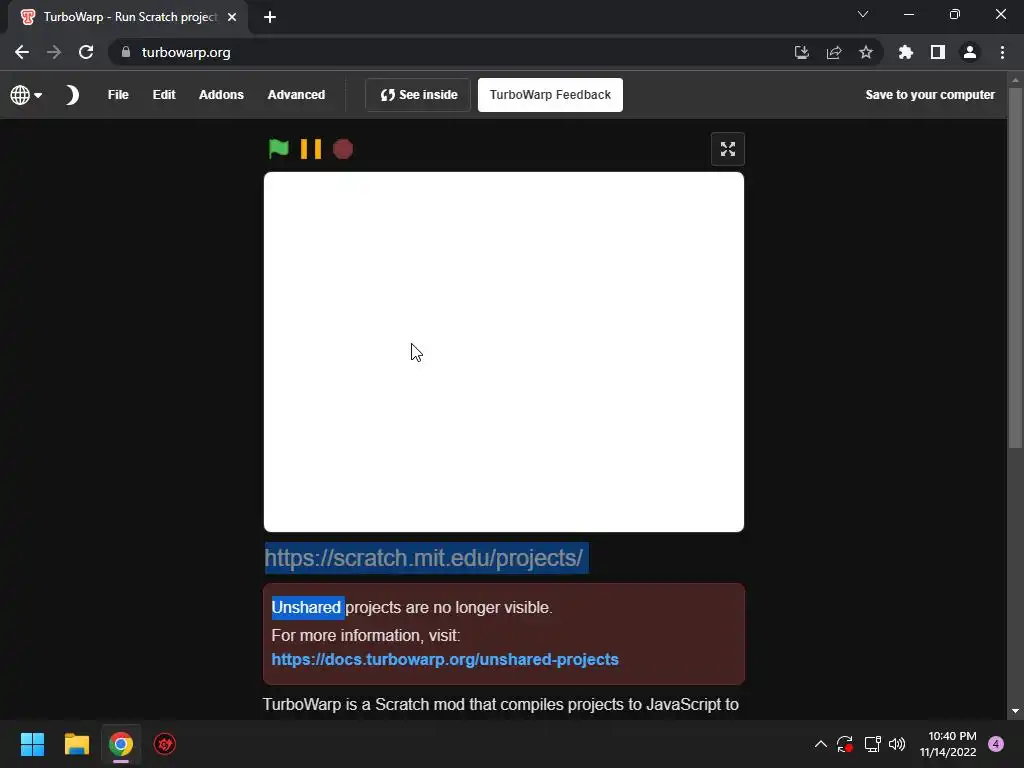Viewport: 1024px width, 768px height.
Task: Bookmark this tab with the star icon
Action: coord(866,52)
